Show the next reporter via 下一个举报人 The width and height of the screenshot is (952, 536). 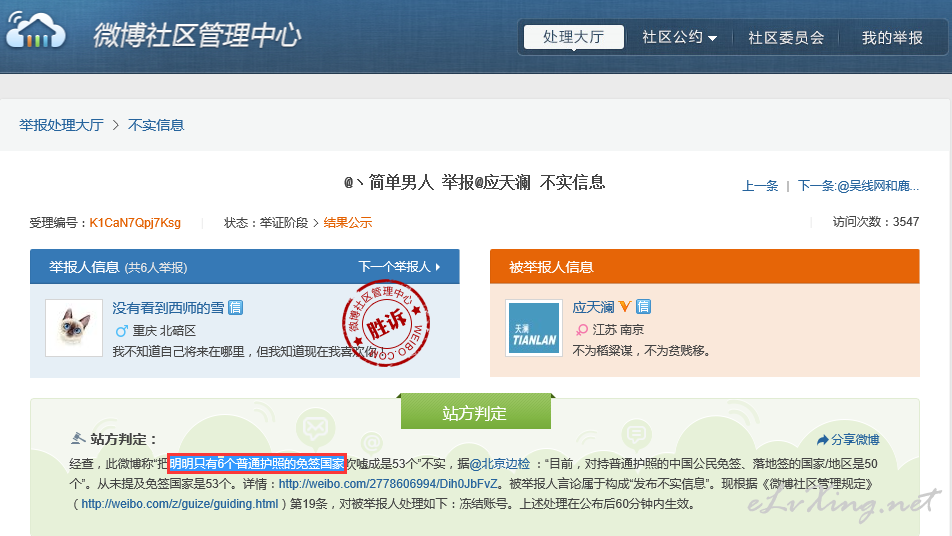[x=399, y=266]
